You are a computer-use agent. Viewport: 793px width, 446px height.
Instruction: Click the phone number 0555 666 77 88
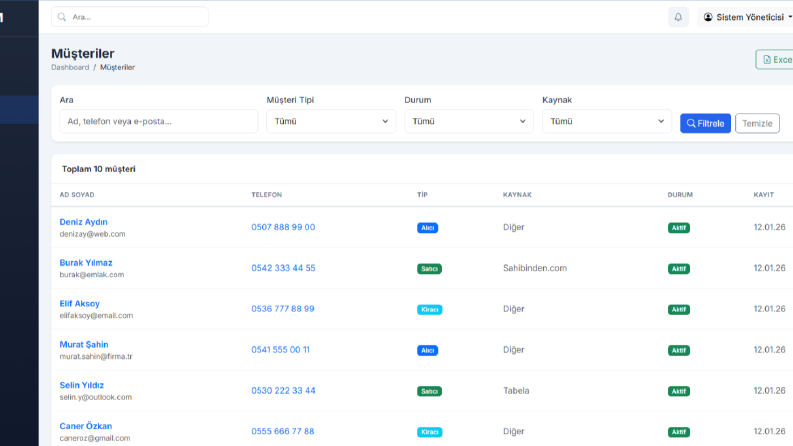point(283,431)
